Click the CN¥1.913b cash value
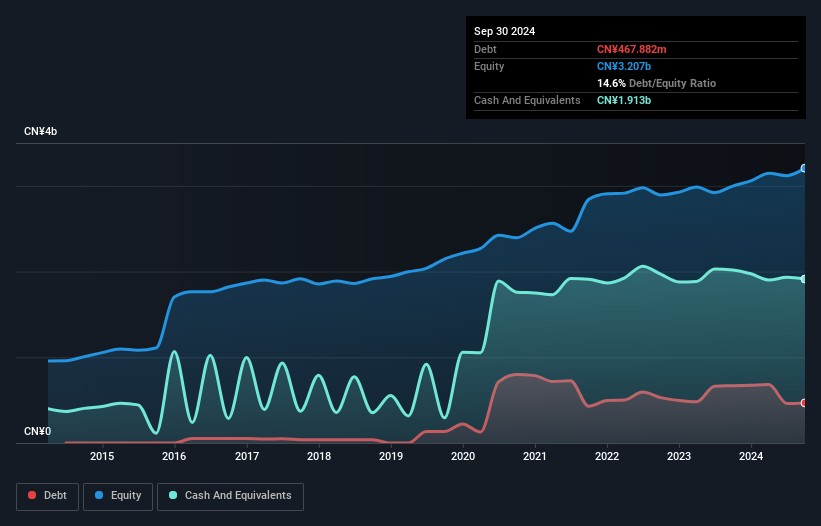821x526 pixels. tap(624, 100)
